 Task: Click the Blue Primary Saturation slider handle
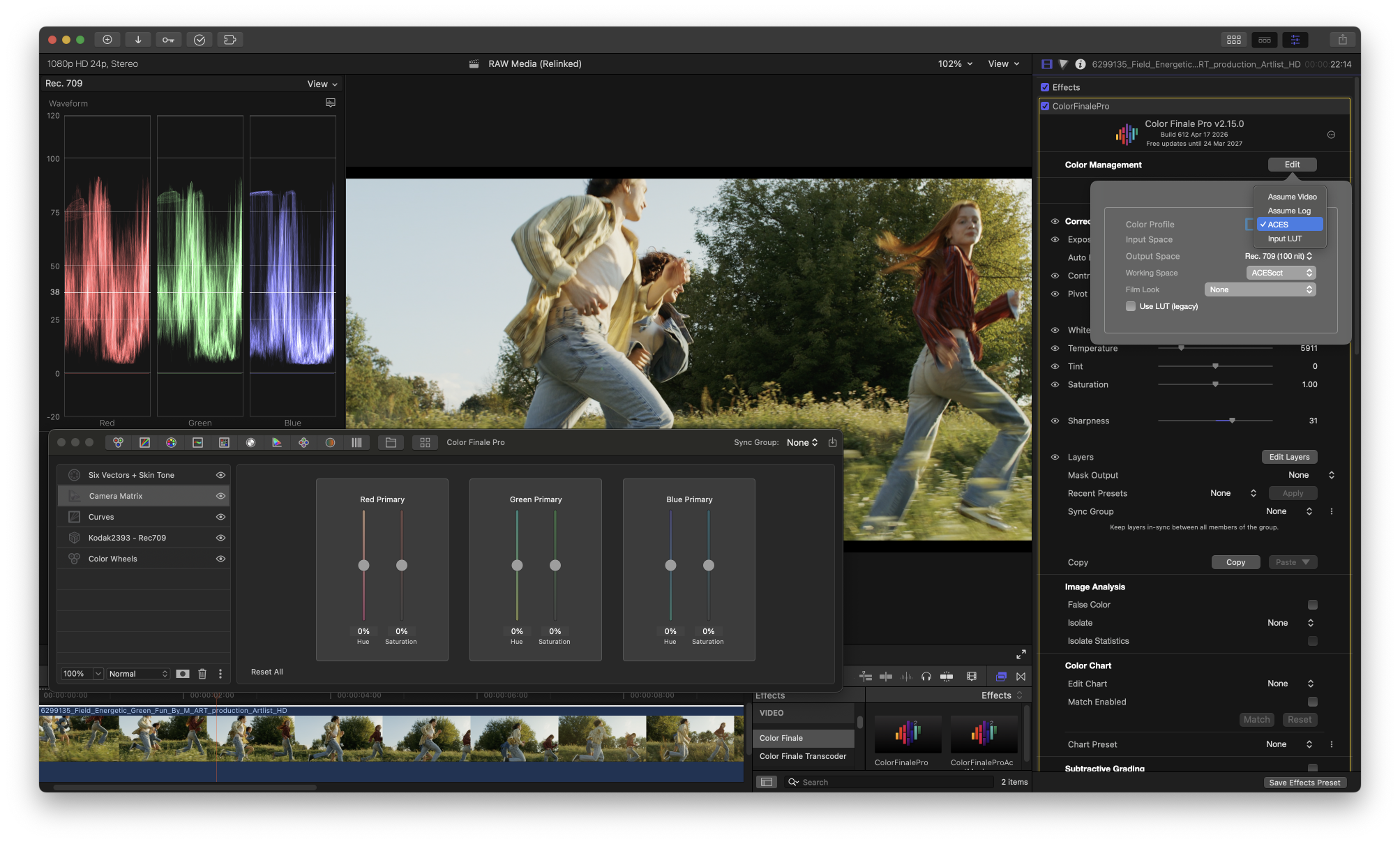708,566
